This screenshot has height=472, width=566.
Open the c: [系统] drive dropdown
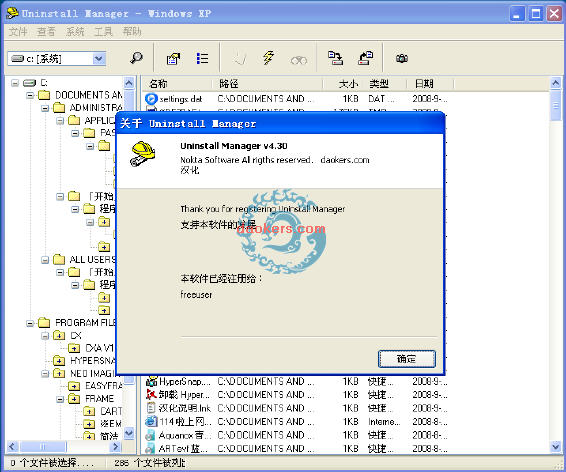tap(99, 58)
